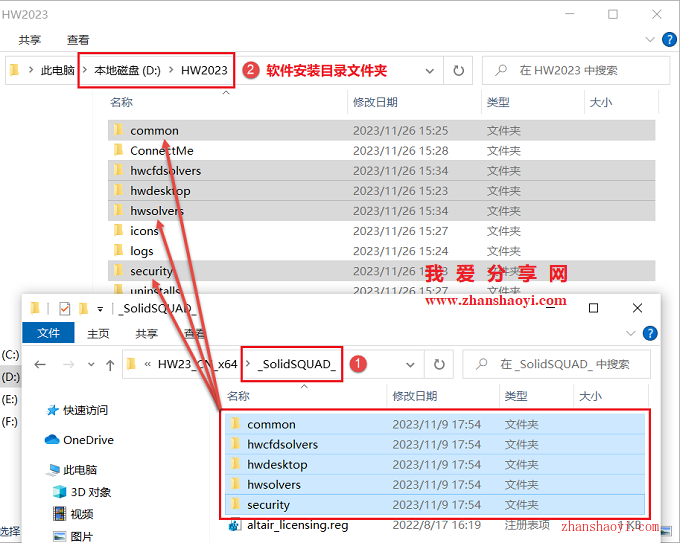The width and height of the screenshot is (680, 543).
Task: Go back in _SolidSQUAD_ window
Action: [x=40, y=364]
